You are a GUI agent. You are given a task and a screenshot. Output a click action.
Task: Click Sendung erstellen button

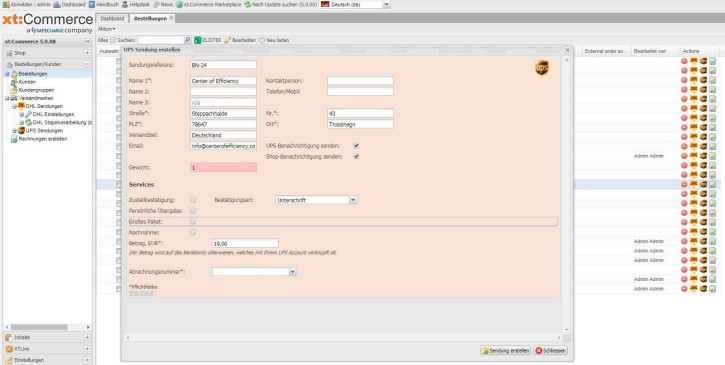click(505, 351)
